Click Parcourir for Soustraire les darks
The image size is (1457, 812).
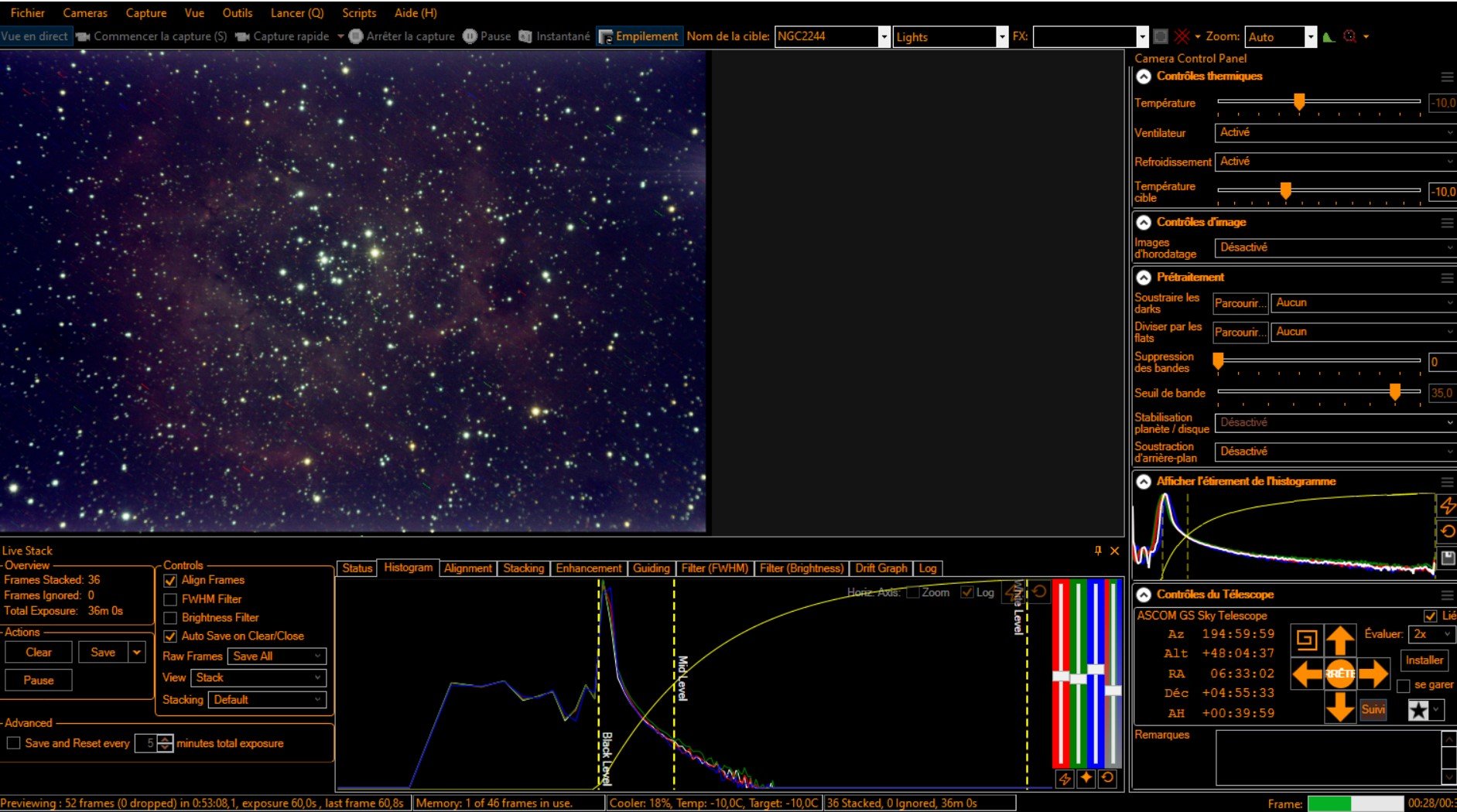click(x=1240, y=303)
